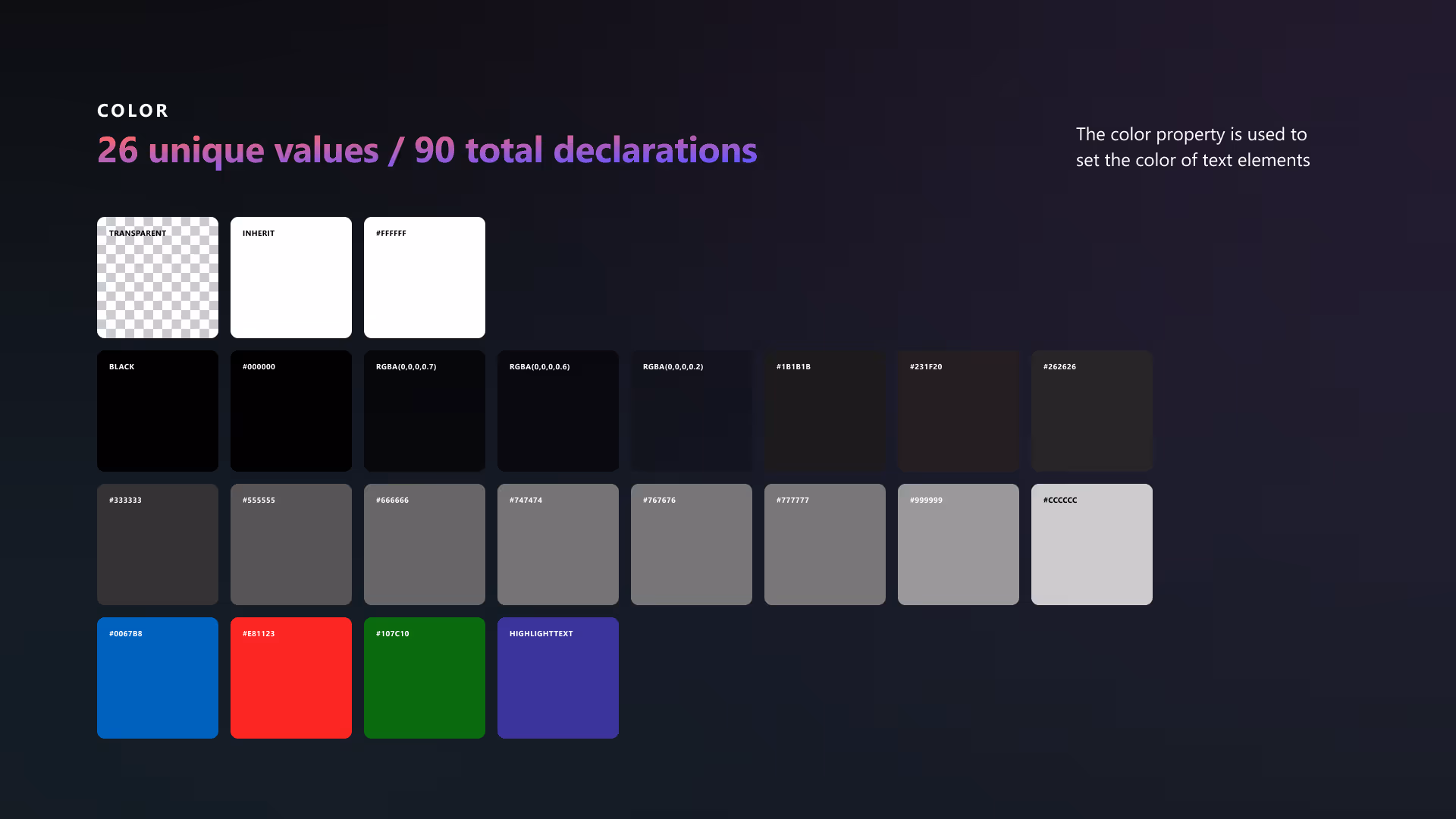Click the BLACK color swatch
Screen dimensions: 1456x819
click(x=157, y=410)
